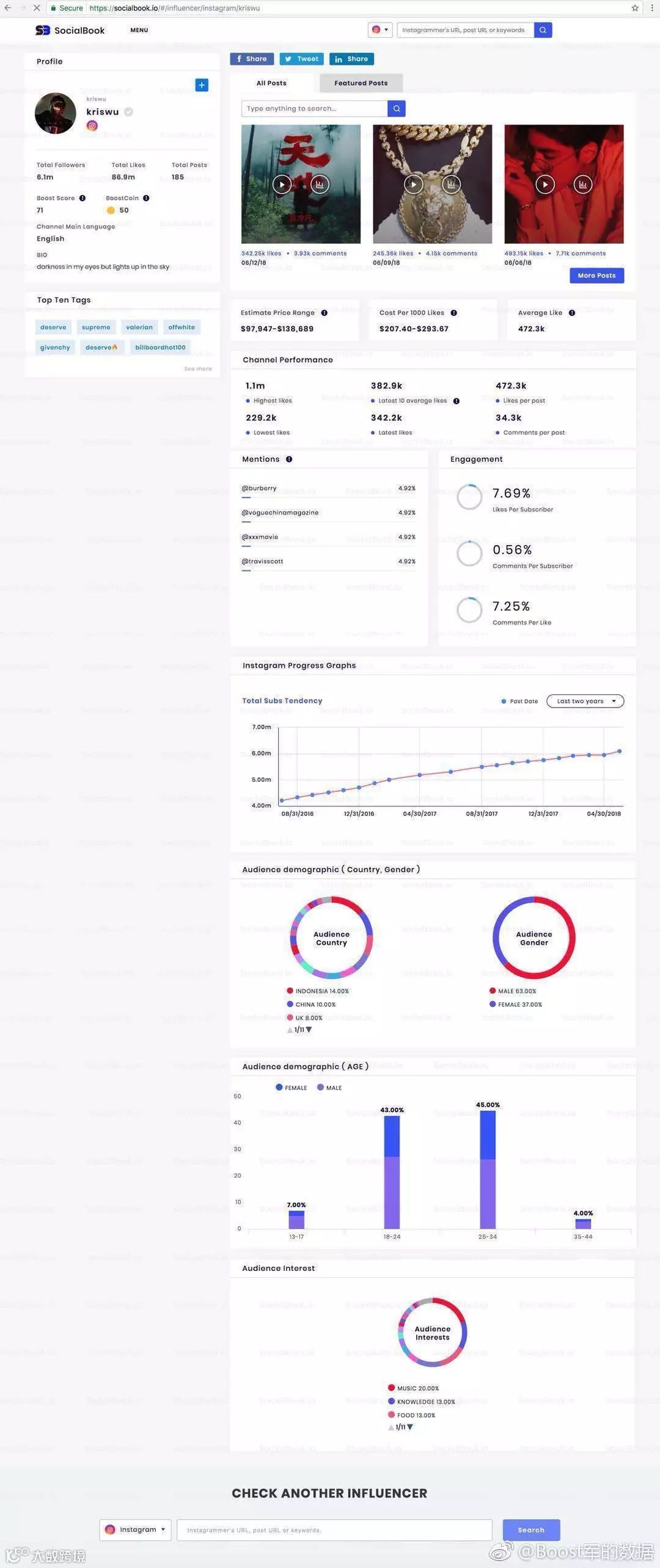
Task: Go to previous Audience Interests legend page
Action: (x=391, y=1427)
